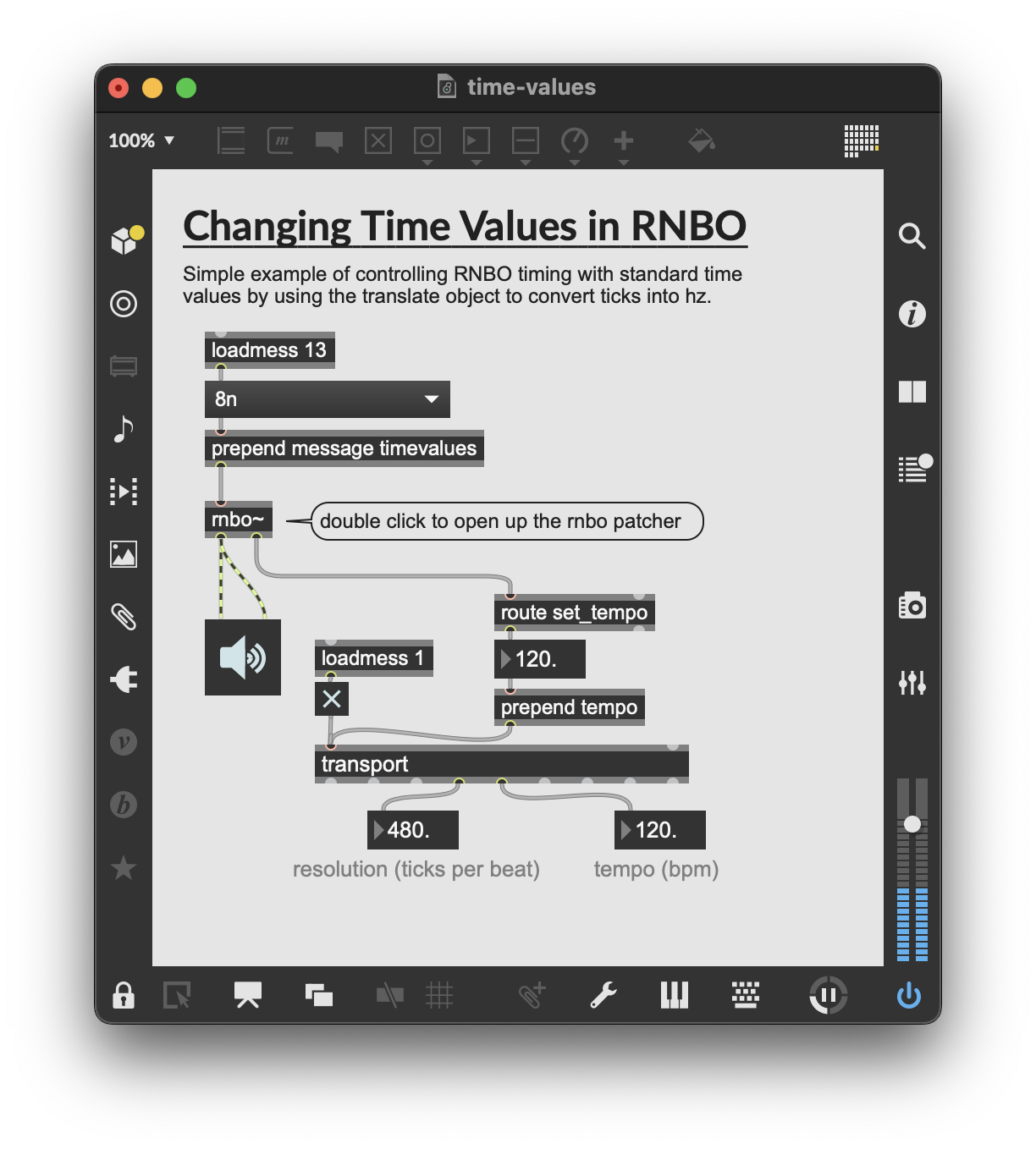Add a toggle object from toolbar
Screen dimensions: 1036x1149
[x=378, y=140]
